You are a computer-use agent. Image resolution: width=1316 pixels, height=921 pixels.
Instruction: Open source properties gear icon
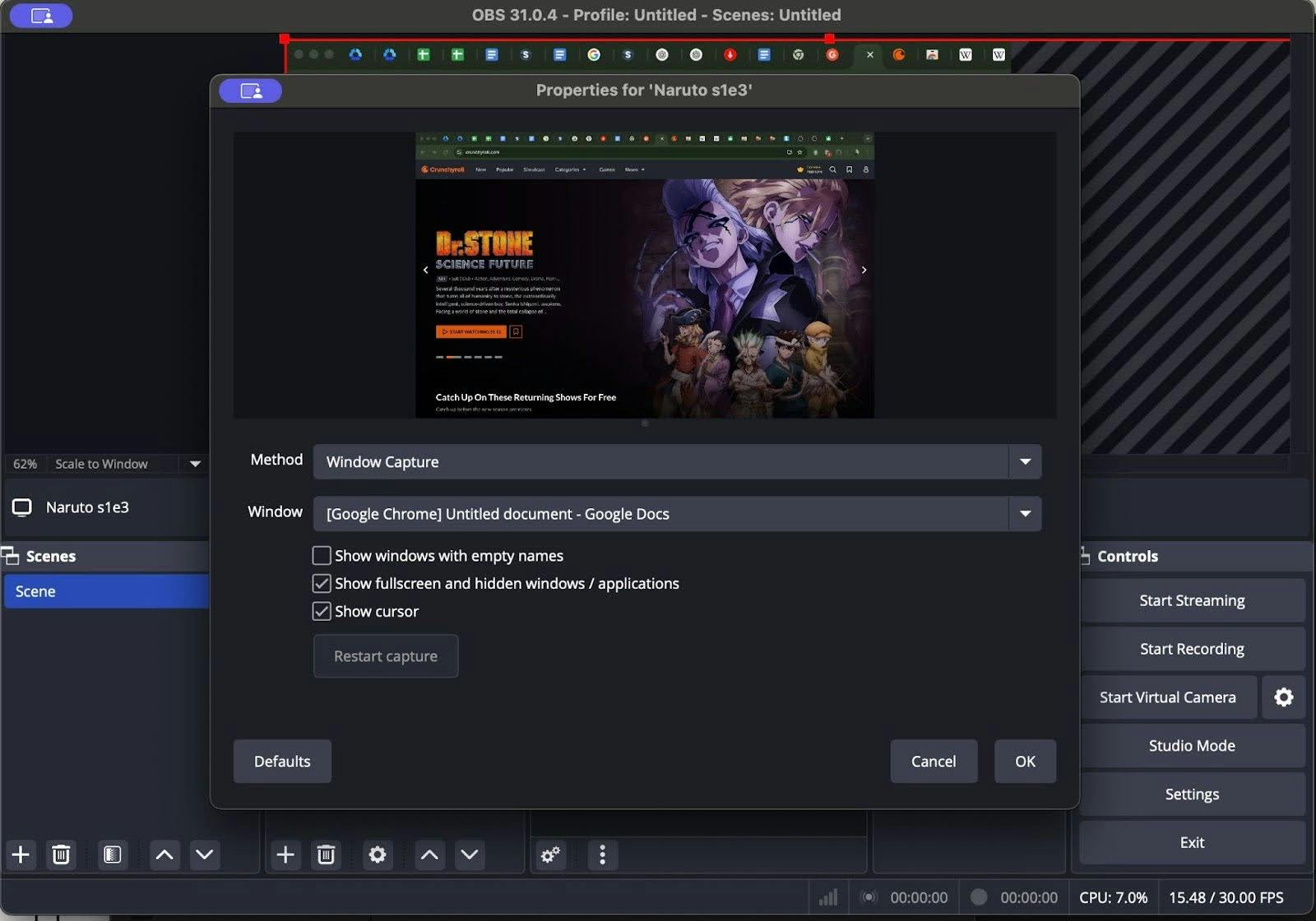pyautogui.click(x=378, y=855)
